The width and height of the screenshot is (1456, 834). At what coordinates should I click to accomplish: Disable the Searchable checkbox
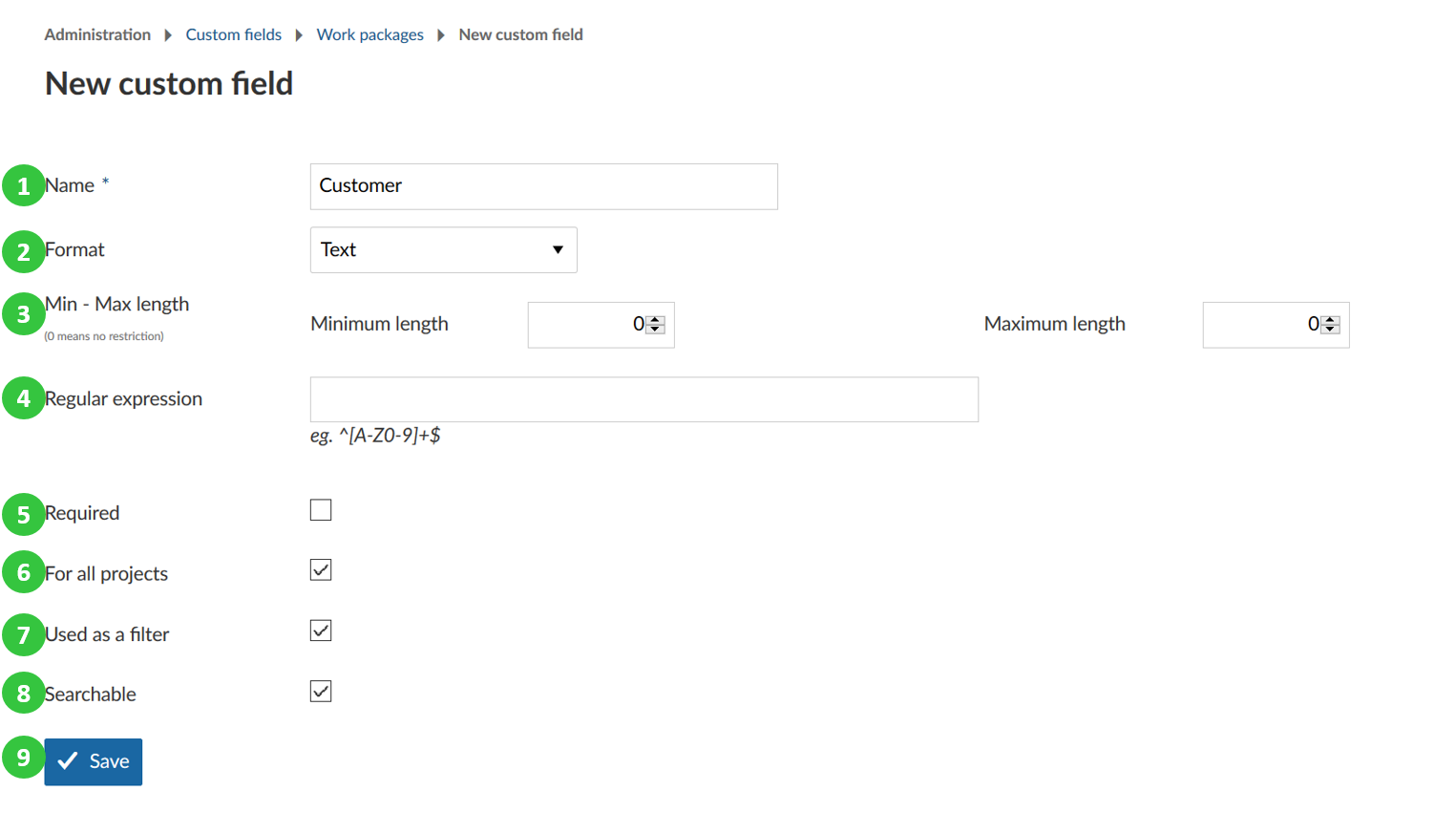(x=321, y=692)
